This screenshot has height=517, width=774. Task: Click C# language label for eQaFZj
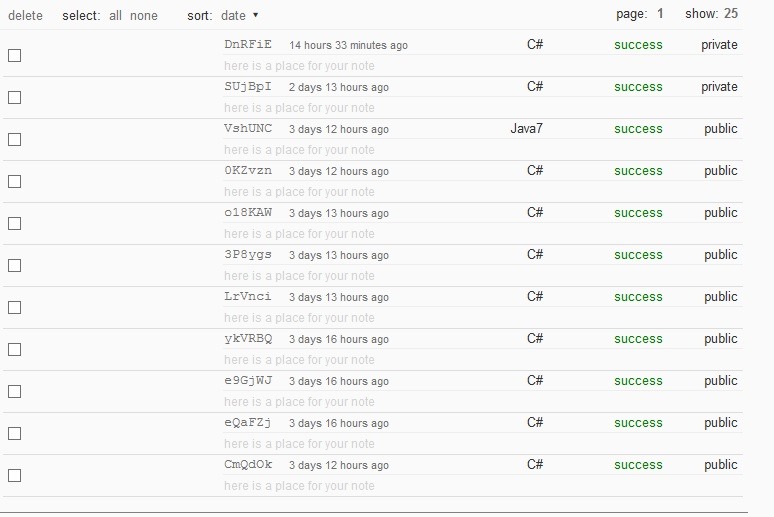535,422
